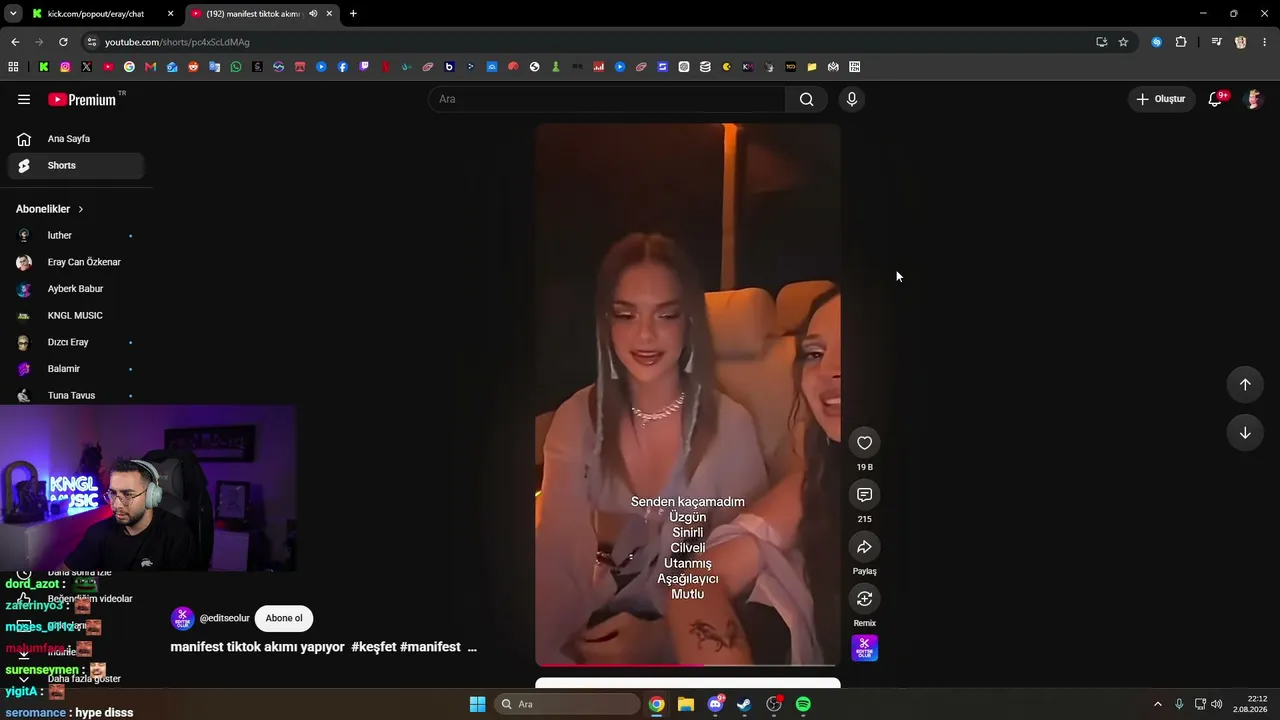Viewport: 1280px width, 720px height.
Task: Open the Twitch bookmark
Action: coord(364,67)
